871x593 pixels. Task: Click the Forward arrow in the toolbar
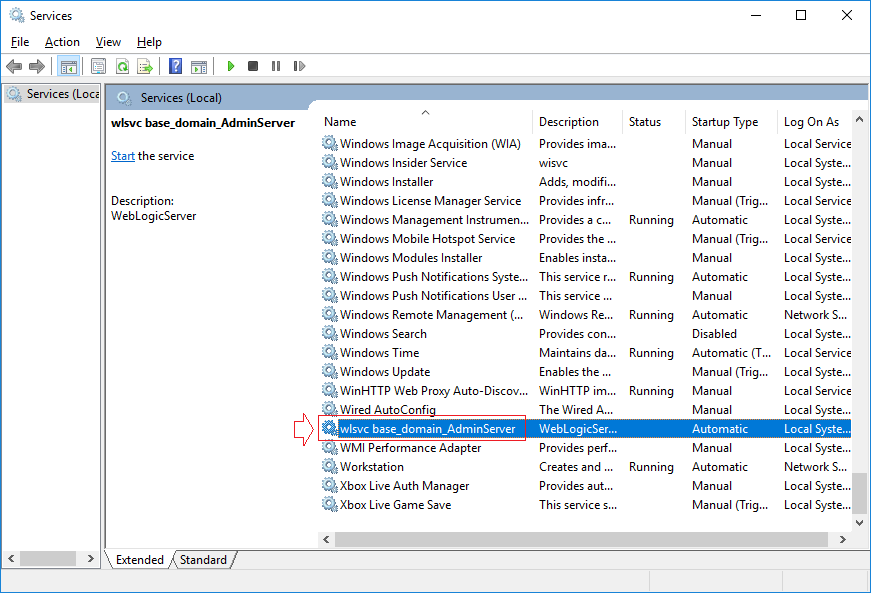[37, 67]
